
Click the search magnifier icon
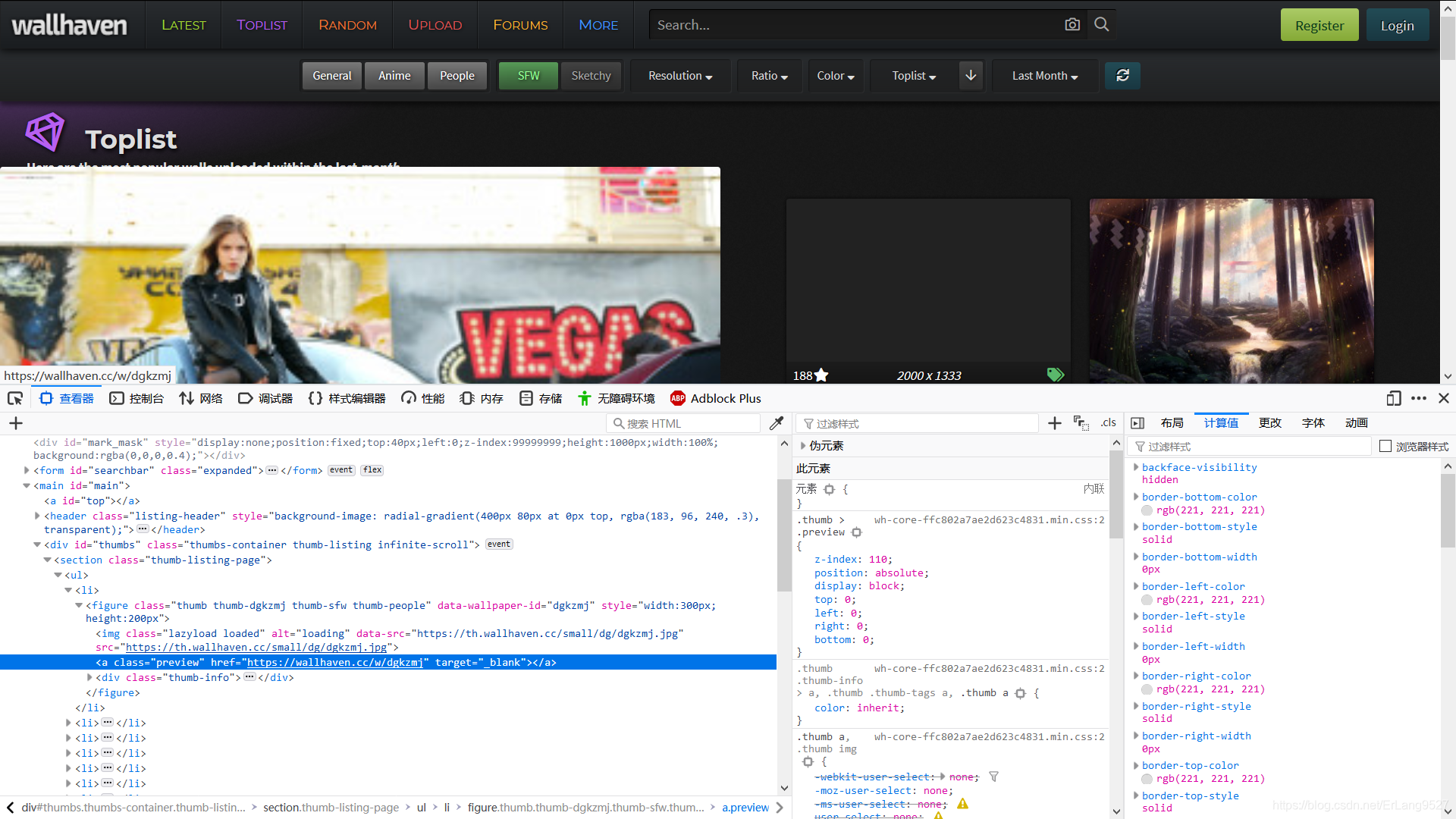pos(1102,25)
